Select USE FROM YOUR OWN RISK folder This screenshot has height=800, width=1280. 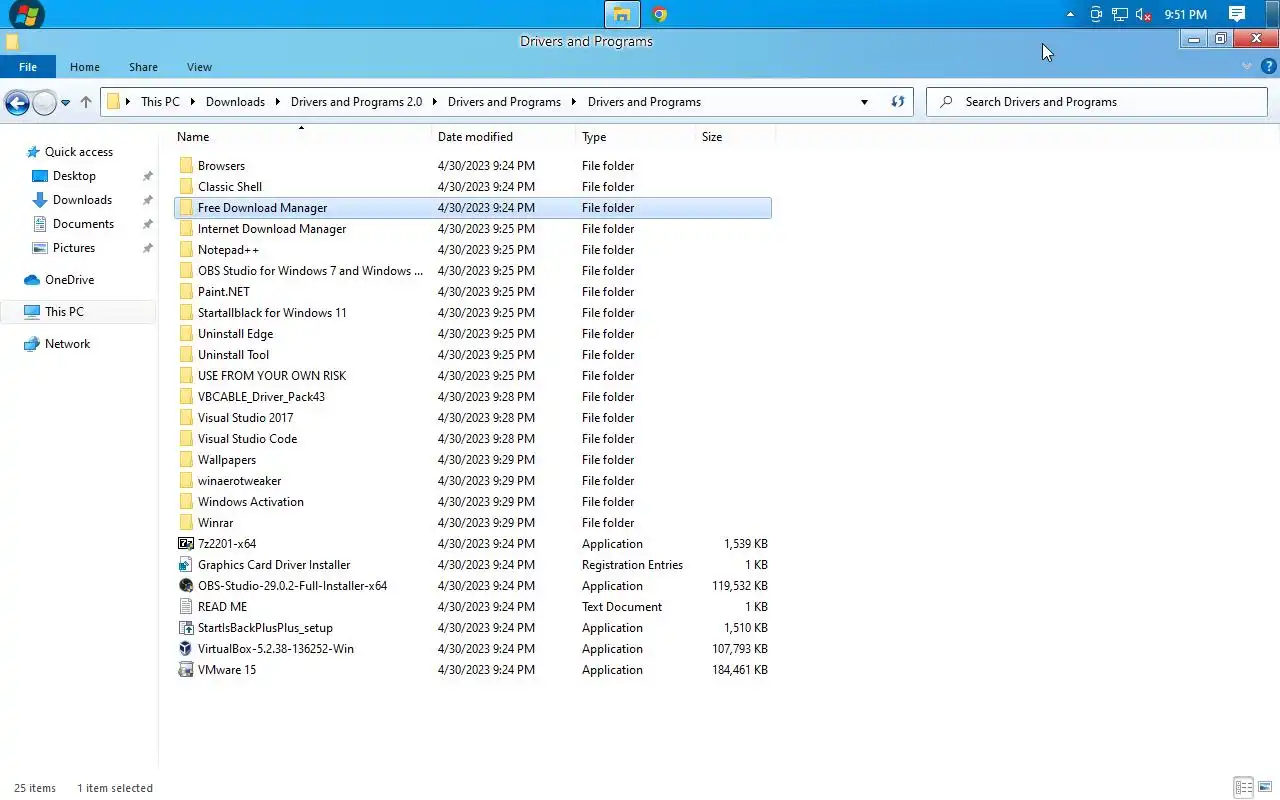[x=272, y=376]
